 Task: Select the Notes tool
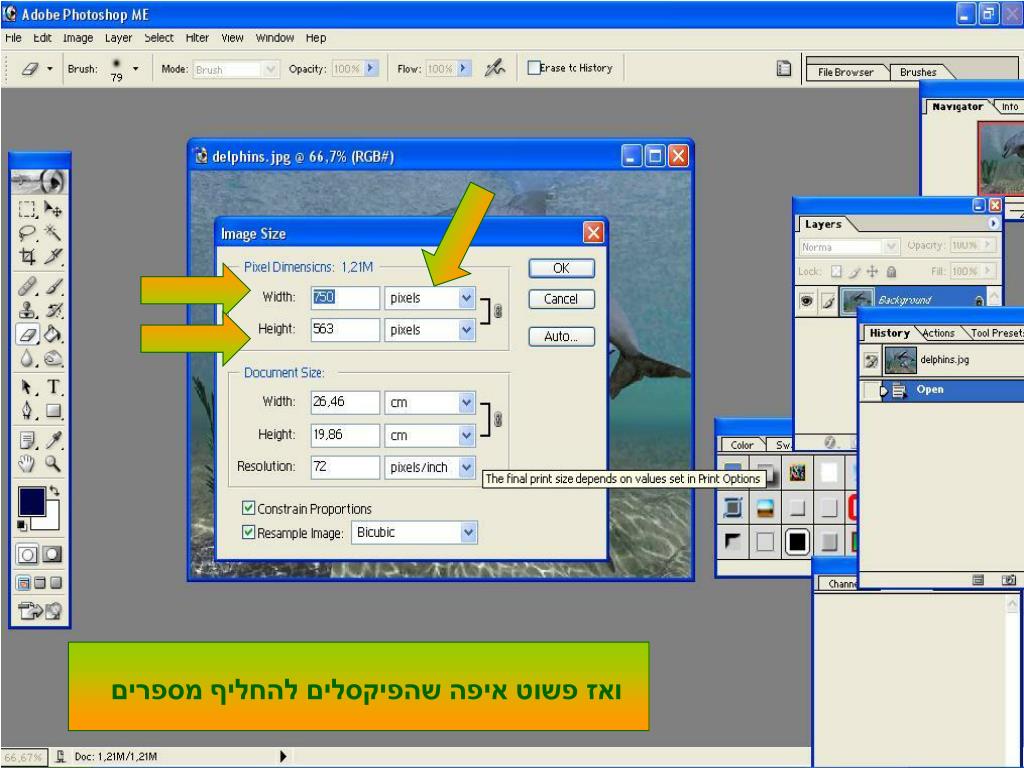pyautogui.click(x=27, y=441)
